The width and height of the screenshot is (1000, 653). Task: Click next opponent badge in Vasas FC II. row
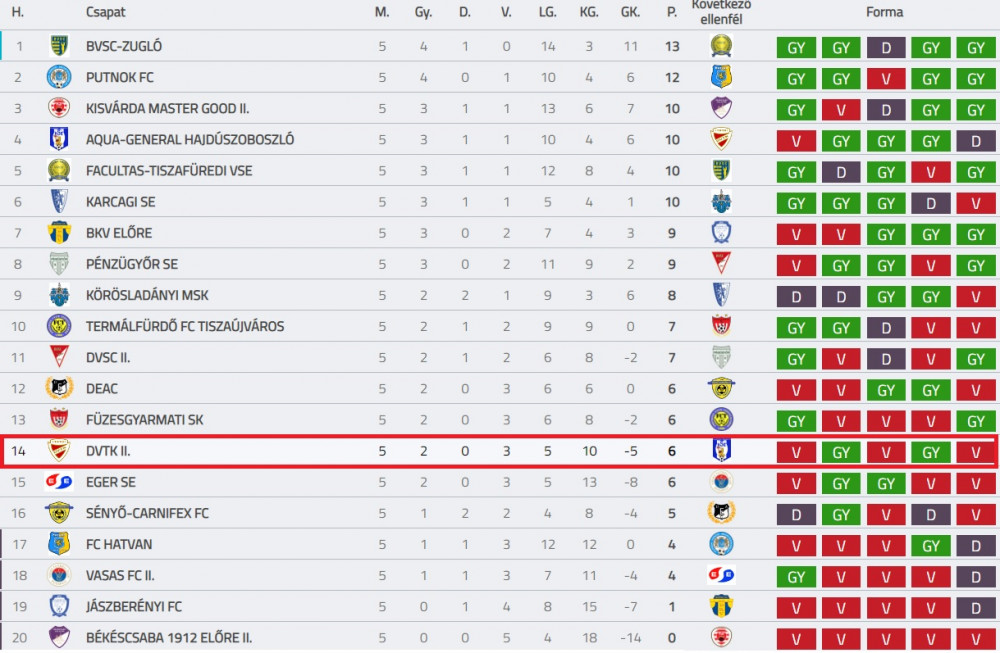[721, 575]
